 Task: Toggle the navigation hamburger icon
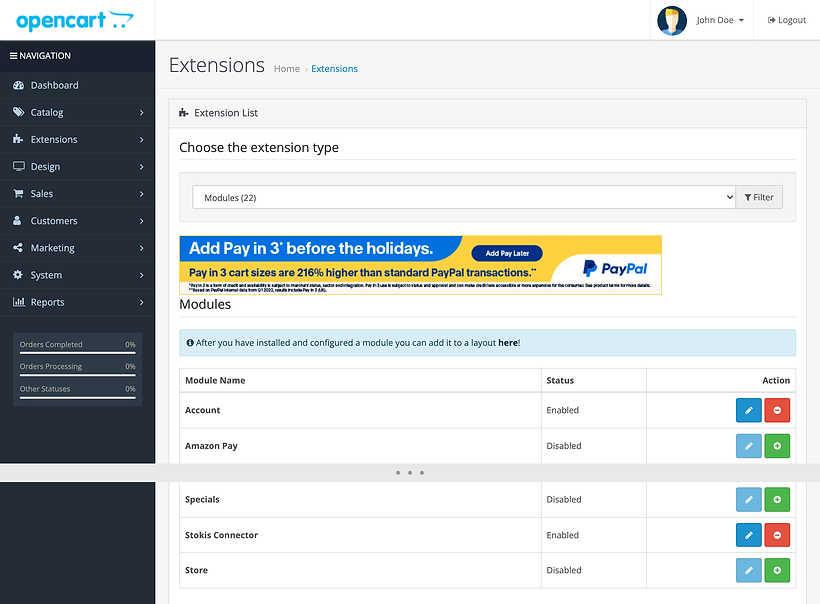click(13, 55)
